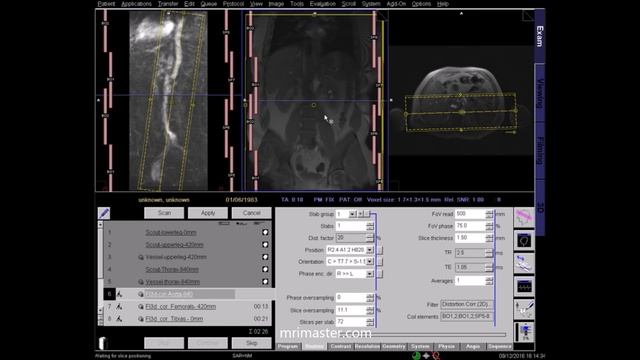Open the physiological signal waveform icon

(524, 287)
